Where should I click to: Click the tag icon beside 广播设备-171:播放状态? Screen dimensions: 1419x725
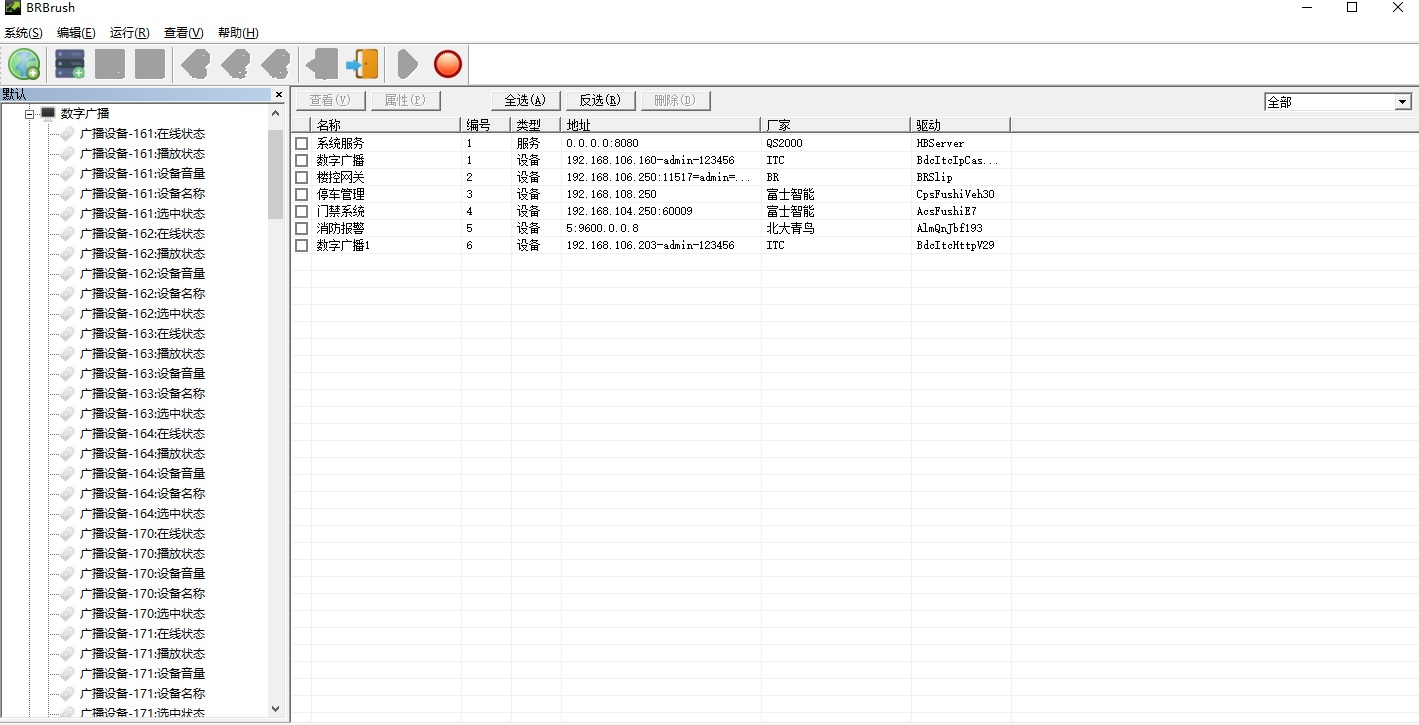click(x=67, y=653)
